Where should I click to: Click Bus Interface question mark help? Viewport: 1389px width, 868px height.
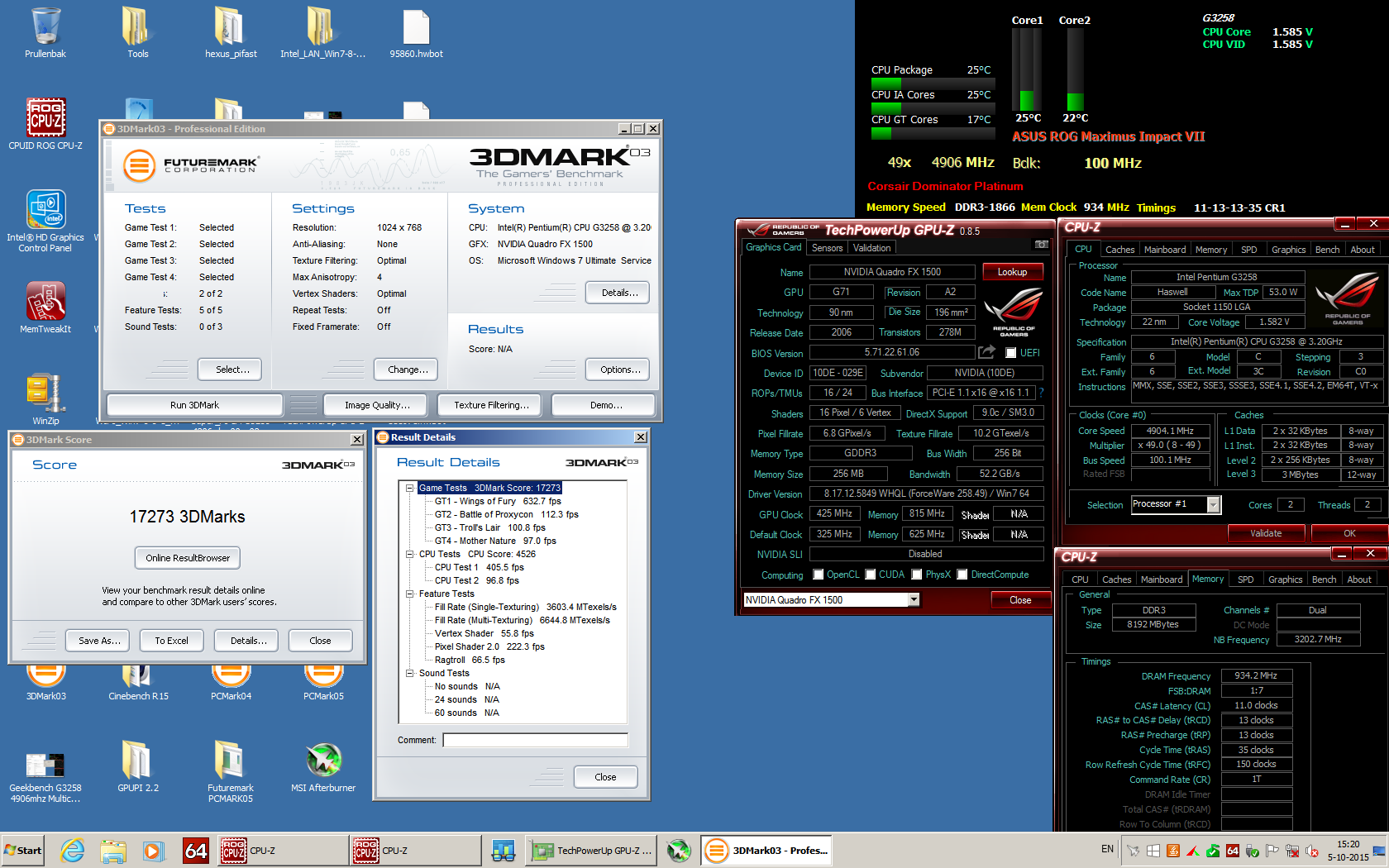[1041, 393]
